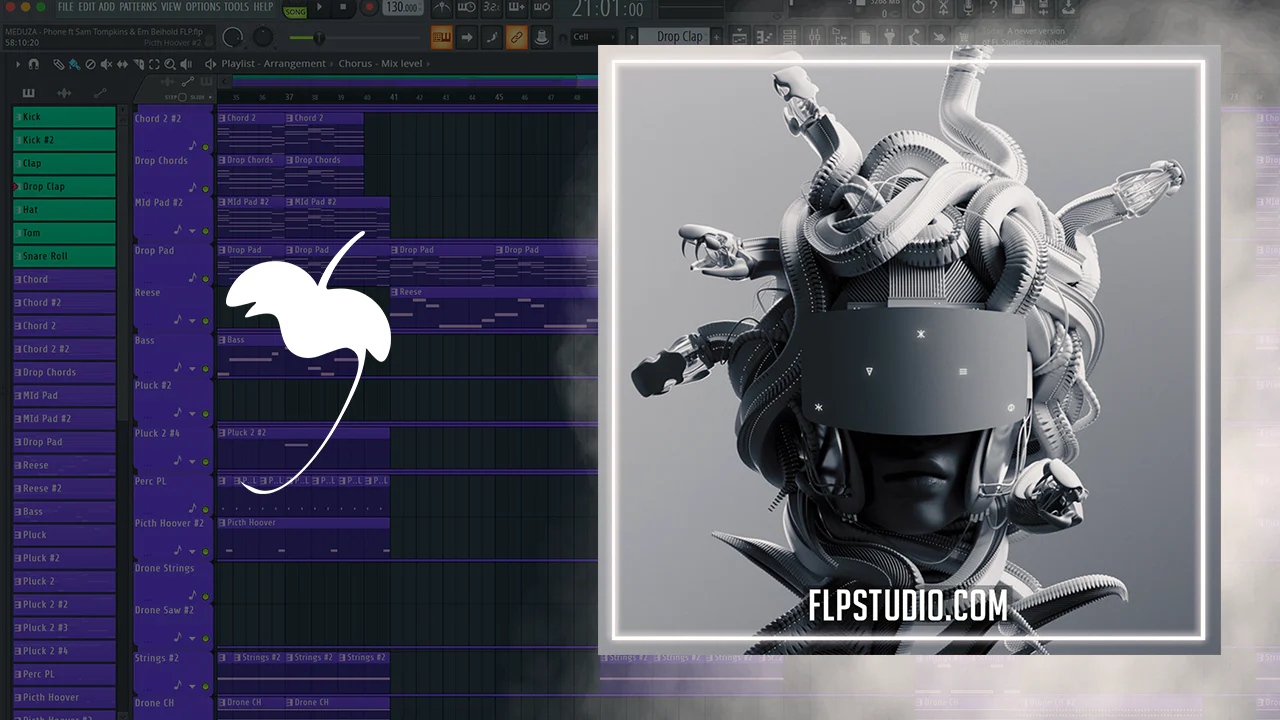Select the Delete tool in playlist toolbar
This screenshot has height=720, width=1280.
[x=90, y=64]
